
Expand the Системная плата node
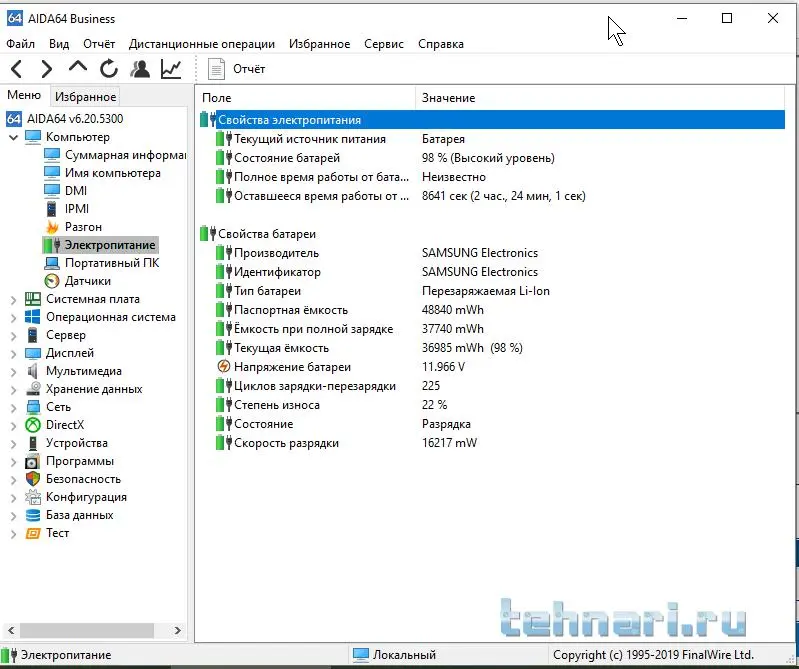point(13,300)
